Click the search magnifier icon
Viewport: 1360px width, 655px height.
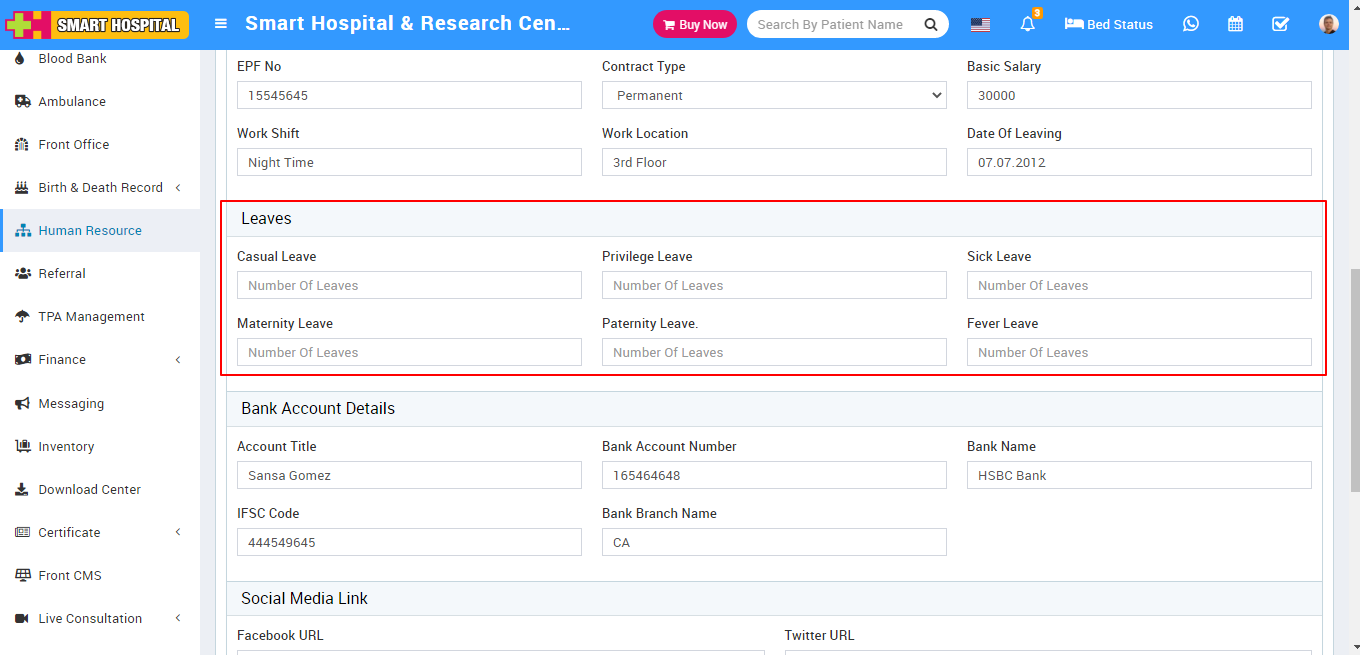[930, 24]
